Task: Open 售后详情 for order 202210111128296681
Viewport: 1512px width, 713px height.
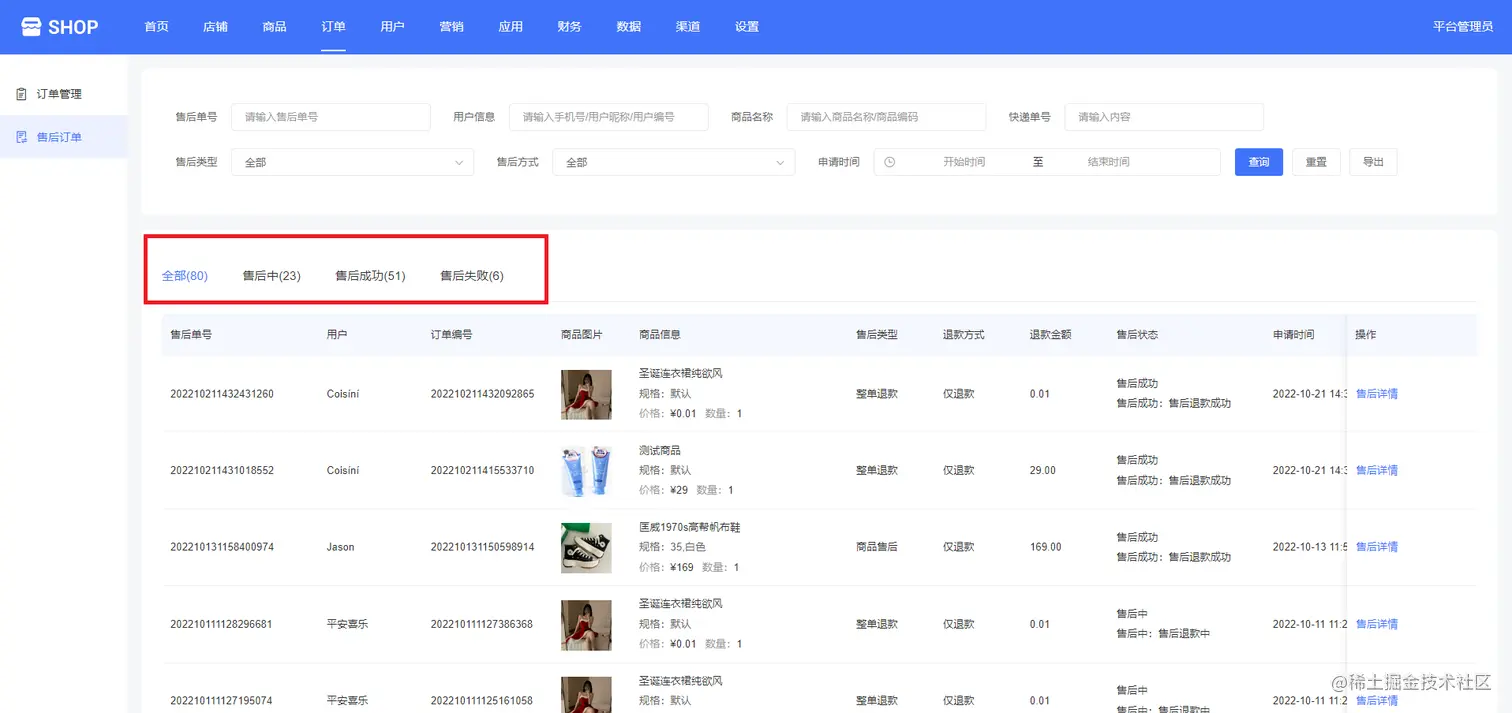Action: [x=1377, y=624]
